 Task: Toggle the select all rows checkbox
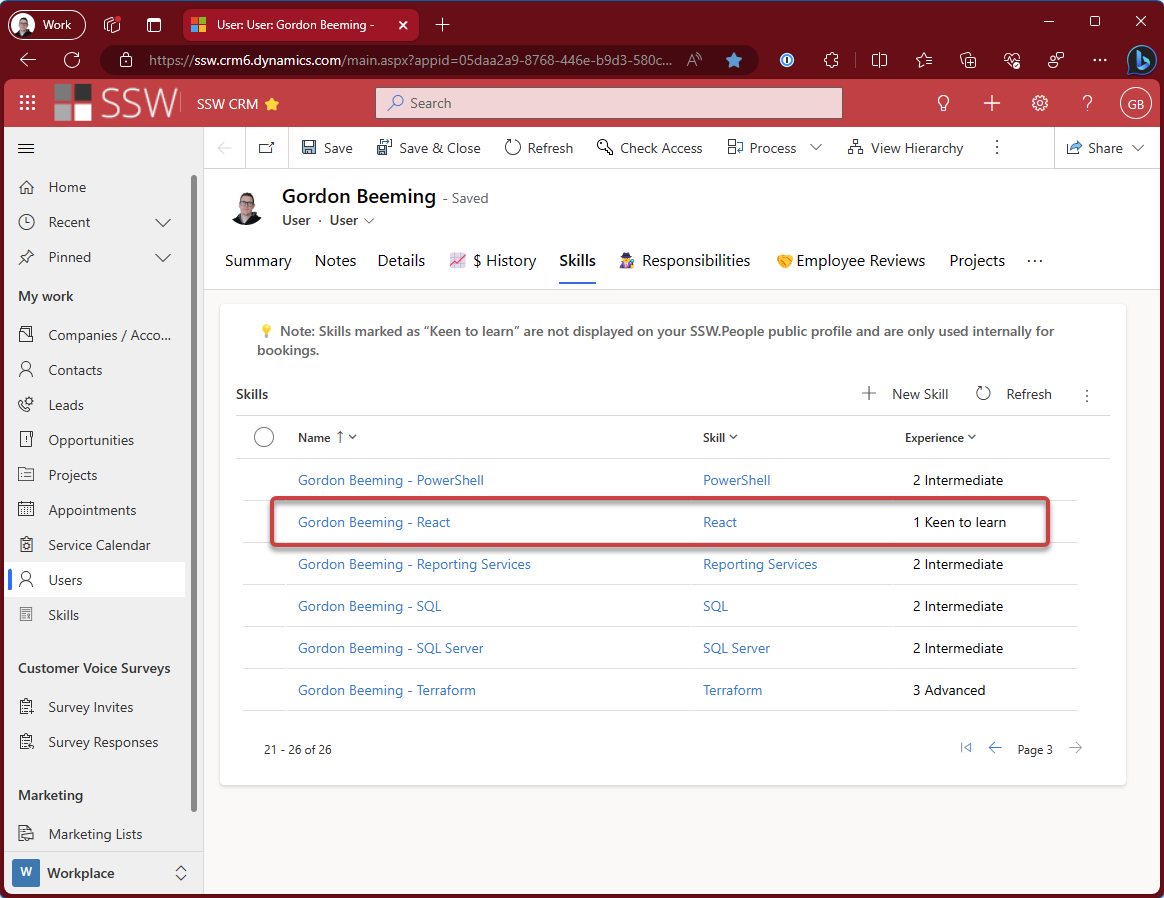click(264, 437)
